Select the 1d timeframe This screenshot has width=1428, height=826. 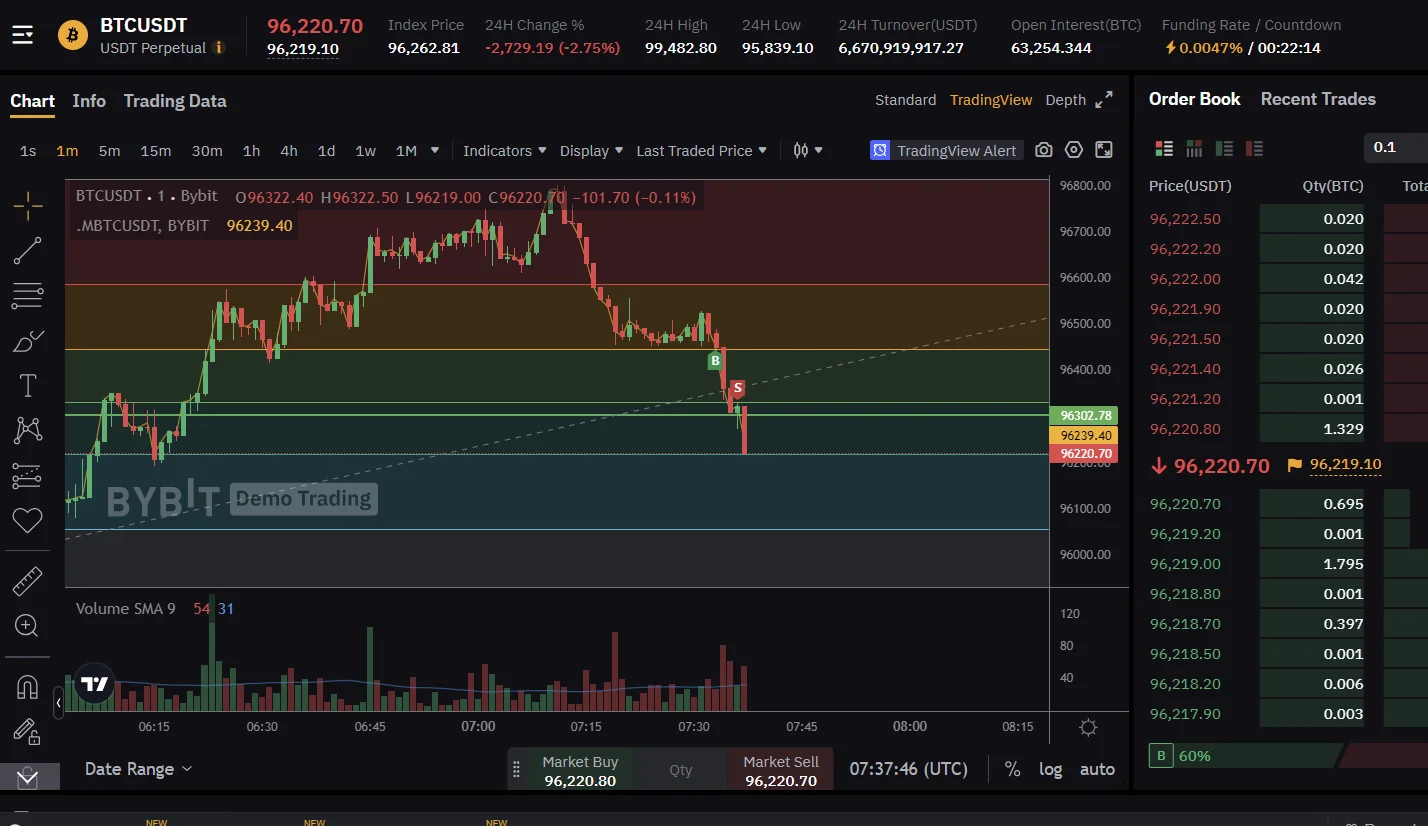pyautogui.click(x=326, y=151)
